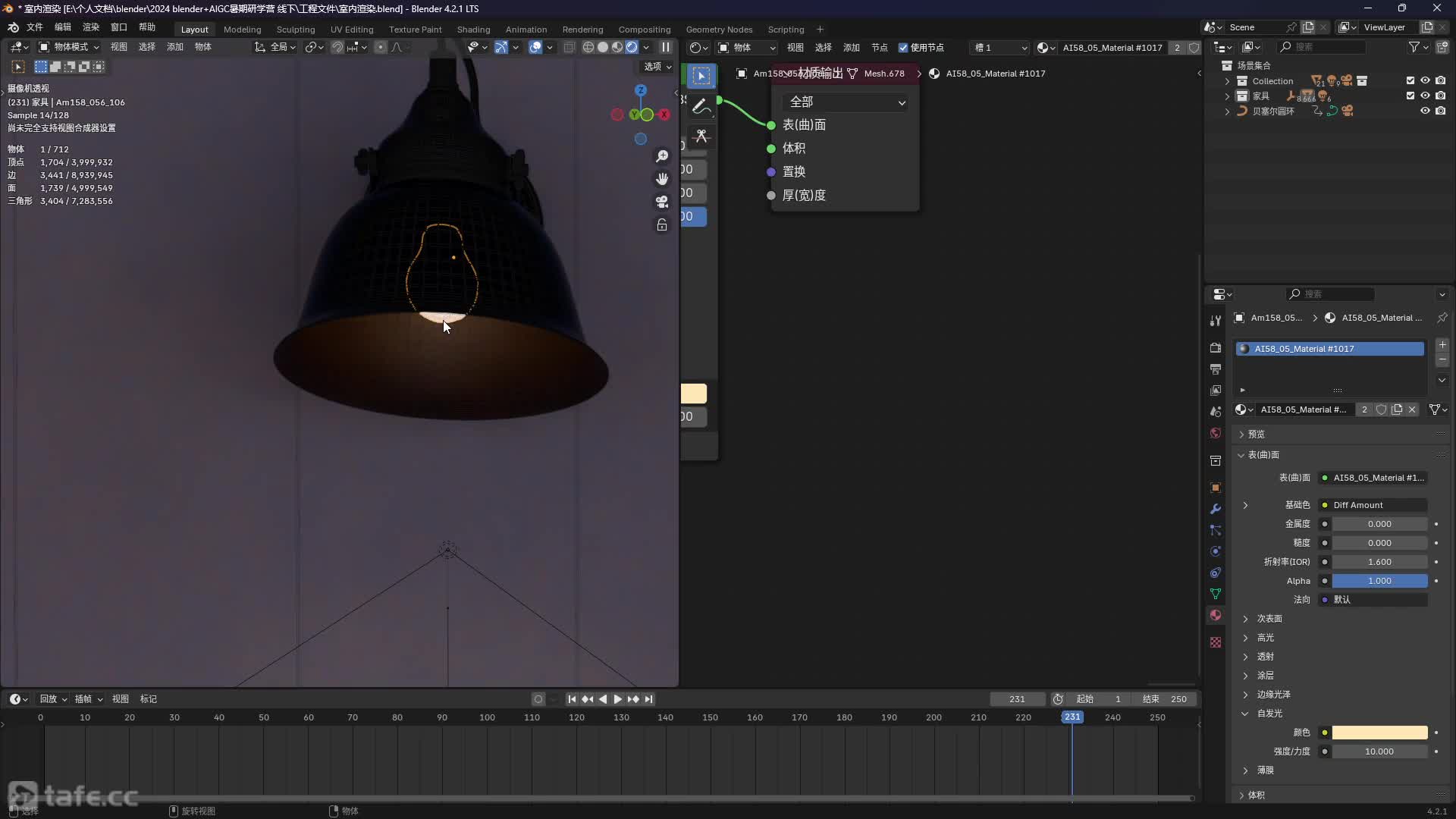
Task: Open the emission 颜色 color swatch
Action: point(1379,733)
